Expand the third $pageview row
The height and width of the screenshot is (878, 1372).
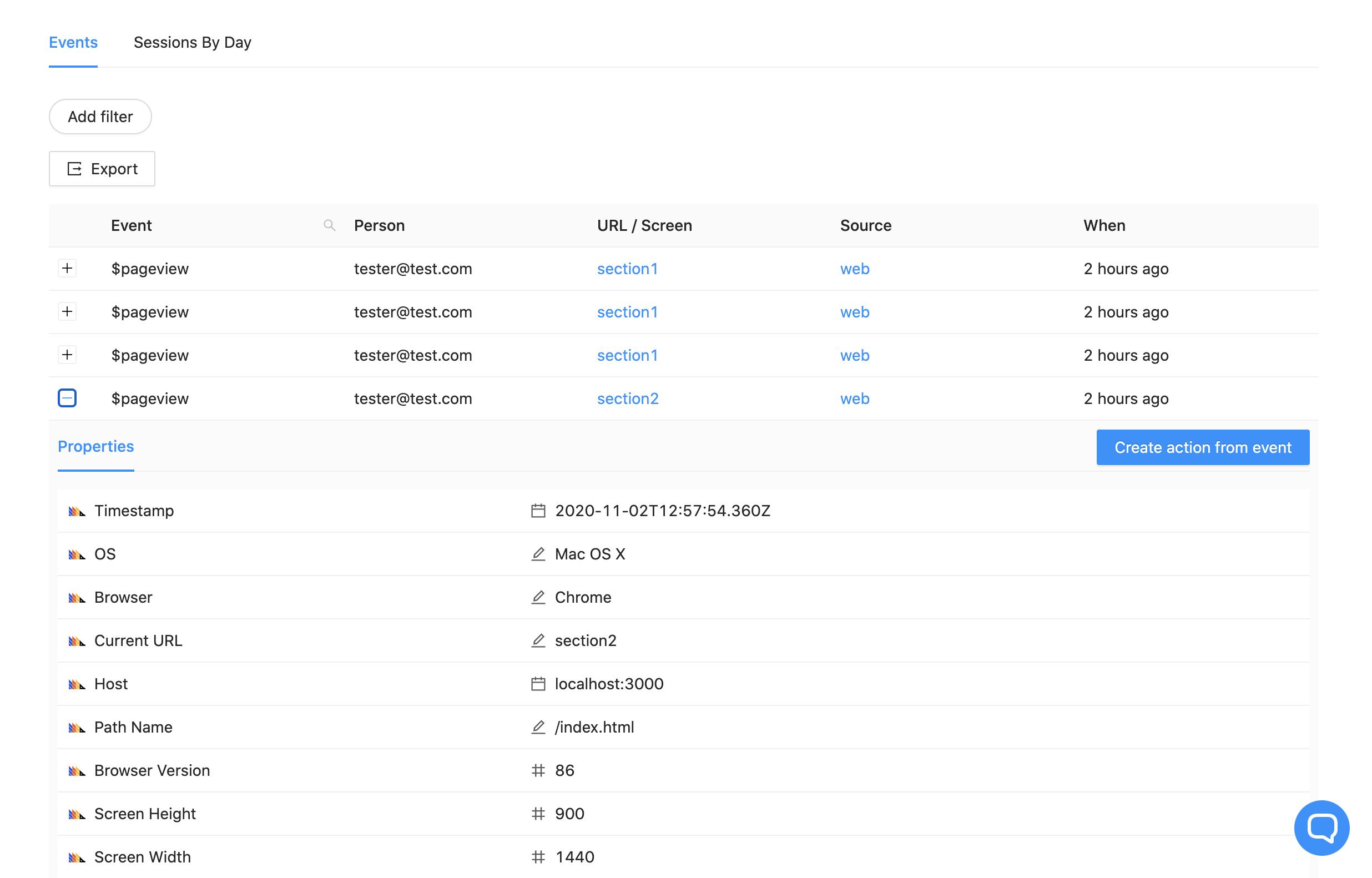(x=67, y=355)
